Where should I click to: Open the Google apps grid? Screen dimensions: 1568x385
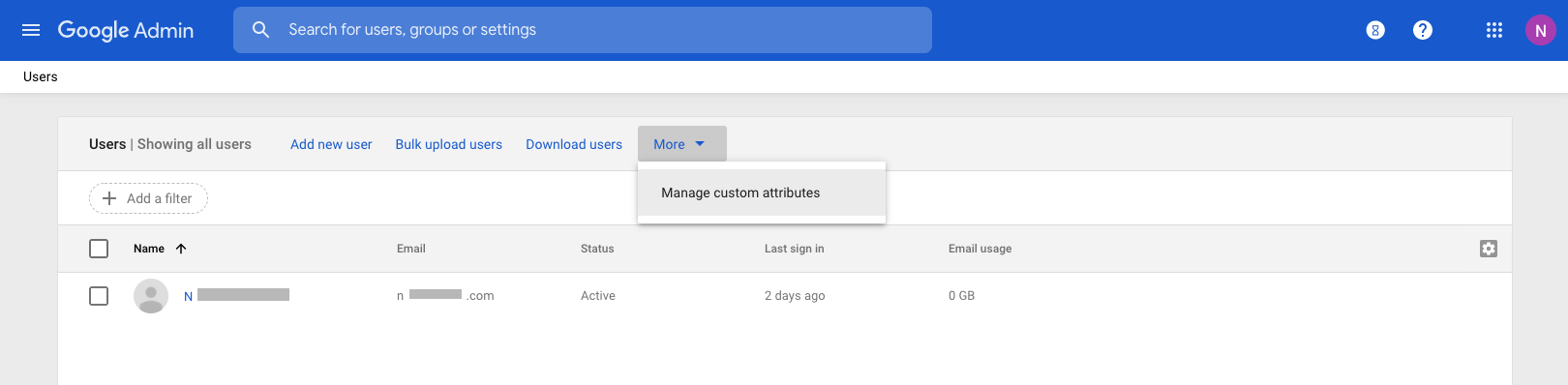pos(1494,30)
